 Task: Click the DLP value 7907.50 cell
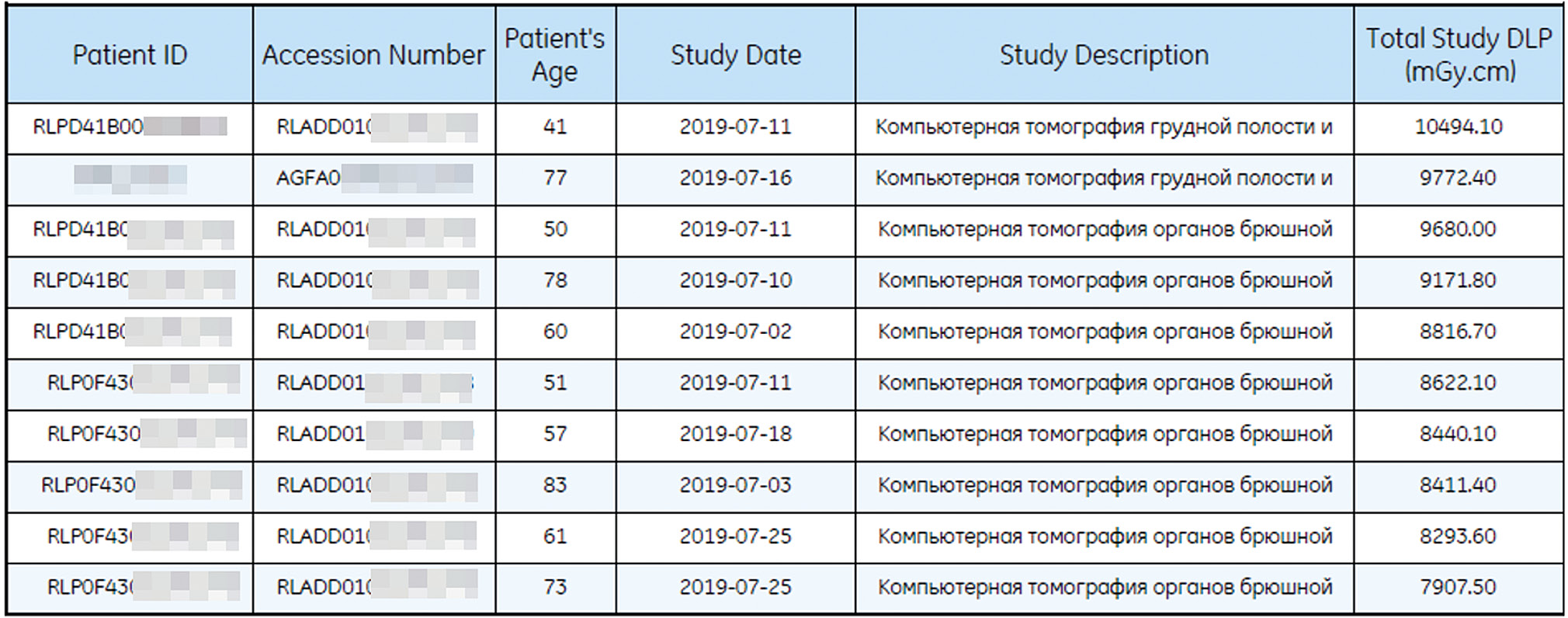tap(1458, 588)
